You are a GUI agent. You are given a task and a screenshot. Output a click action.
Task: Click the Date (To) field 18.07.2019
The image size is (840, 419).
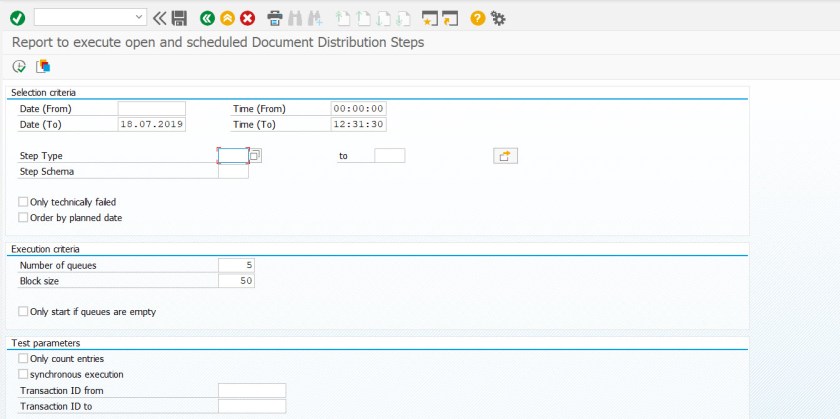(x=152, y=124)
